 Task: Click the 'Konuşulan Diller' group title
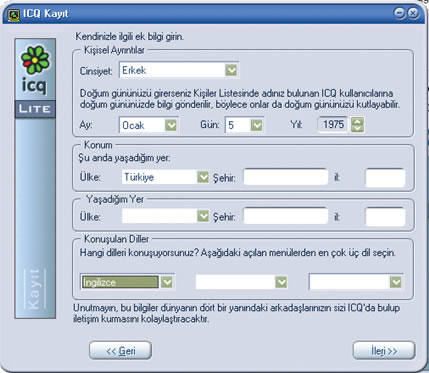tap(116, 239)
